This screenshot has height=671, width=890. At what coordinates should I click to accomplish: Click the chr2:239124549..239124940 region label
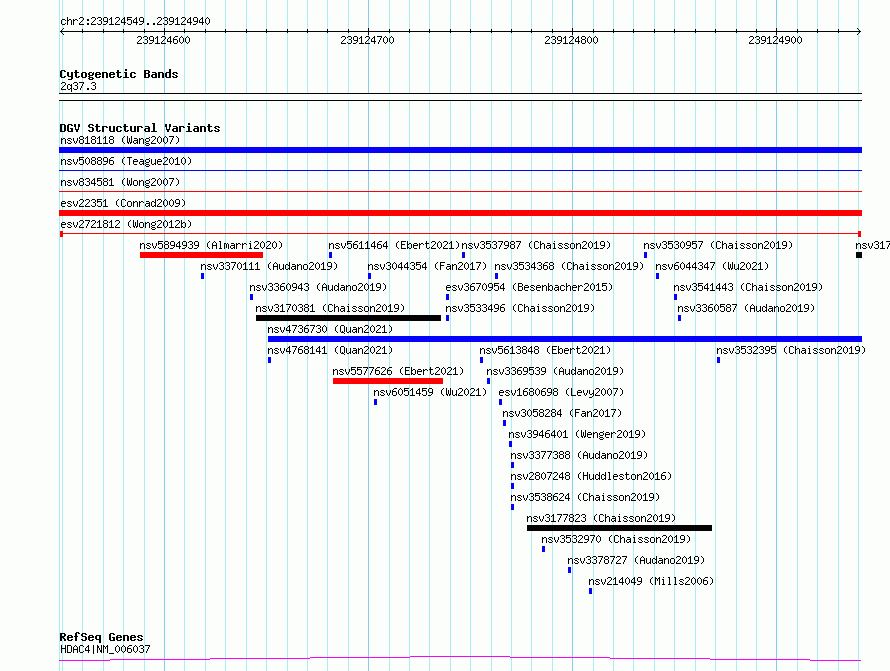click(x=135, y=21)
